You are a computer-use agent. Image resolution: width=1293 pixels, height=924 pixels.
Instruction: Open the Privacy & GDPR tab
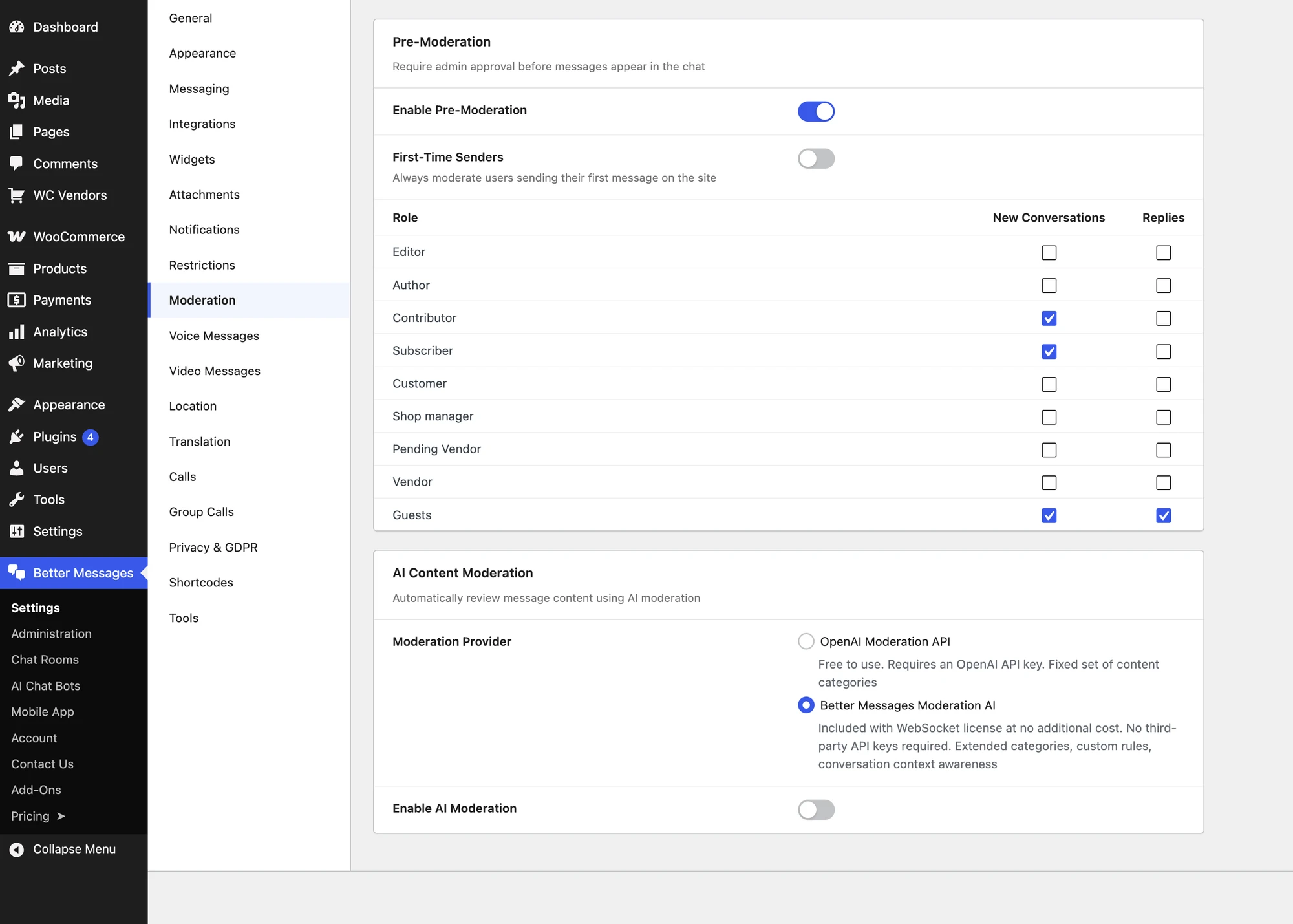click(249, 547)
